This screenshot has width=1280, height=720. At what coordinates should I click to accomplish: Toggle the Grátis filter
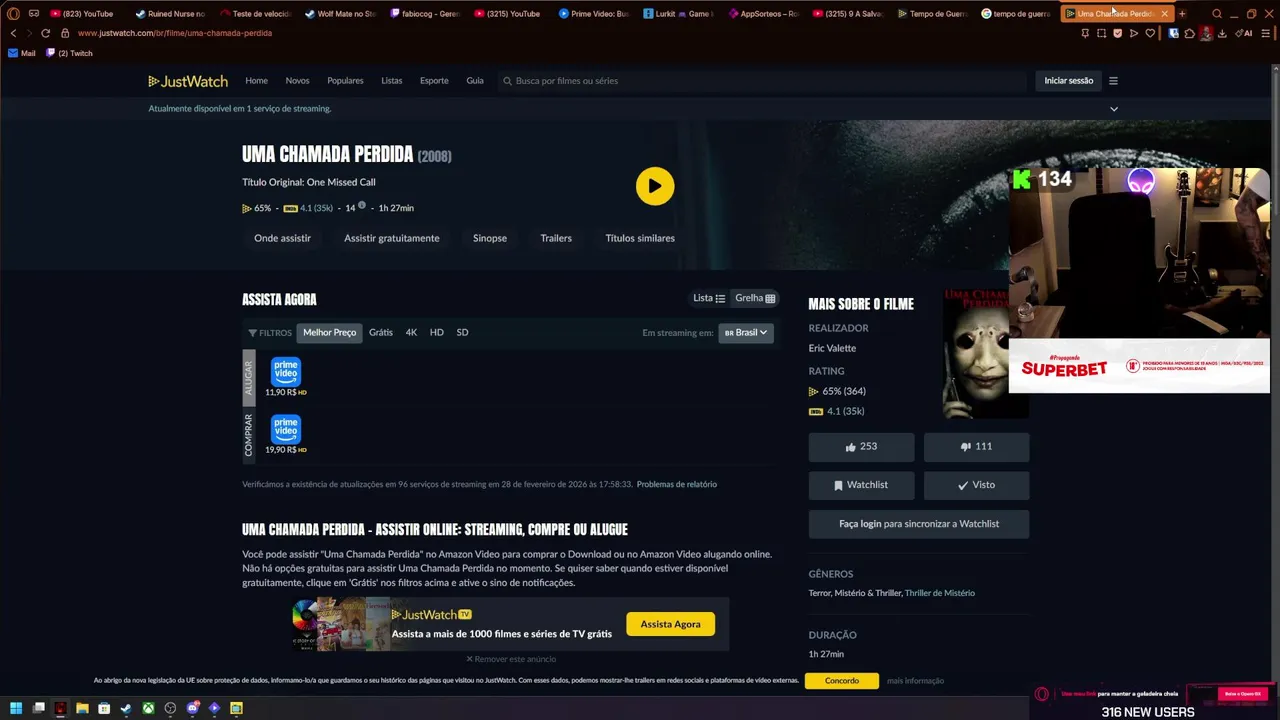click(x=381, y=333)
